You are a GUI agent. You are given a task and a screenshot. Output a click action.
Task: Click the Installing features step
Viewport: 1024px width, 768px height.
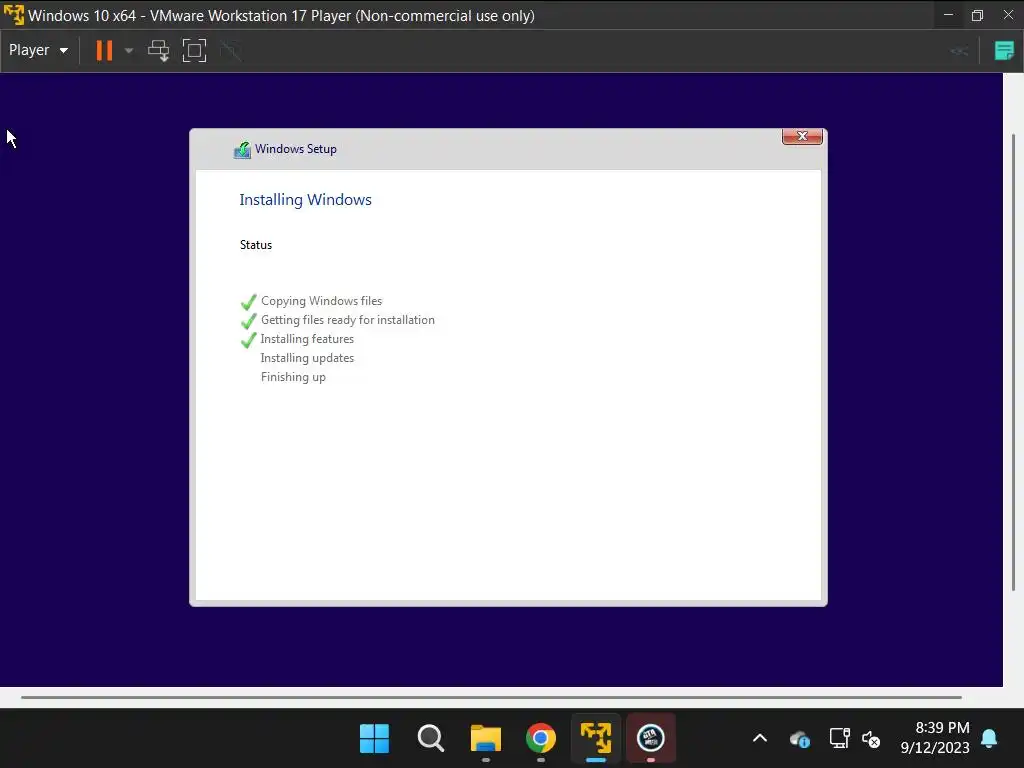pyautogui.click(x=307, y=339)
